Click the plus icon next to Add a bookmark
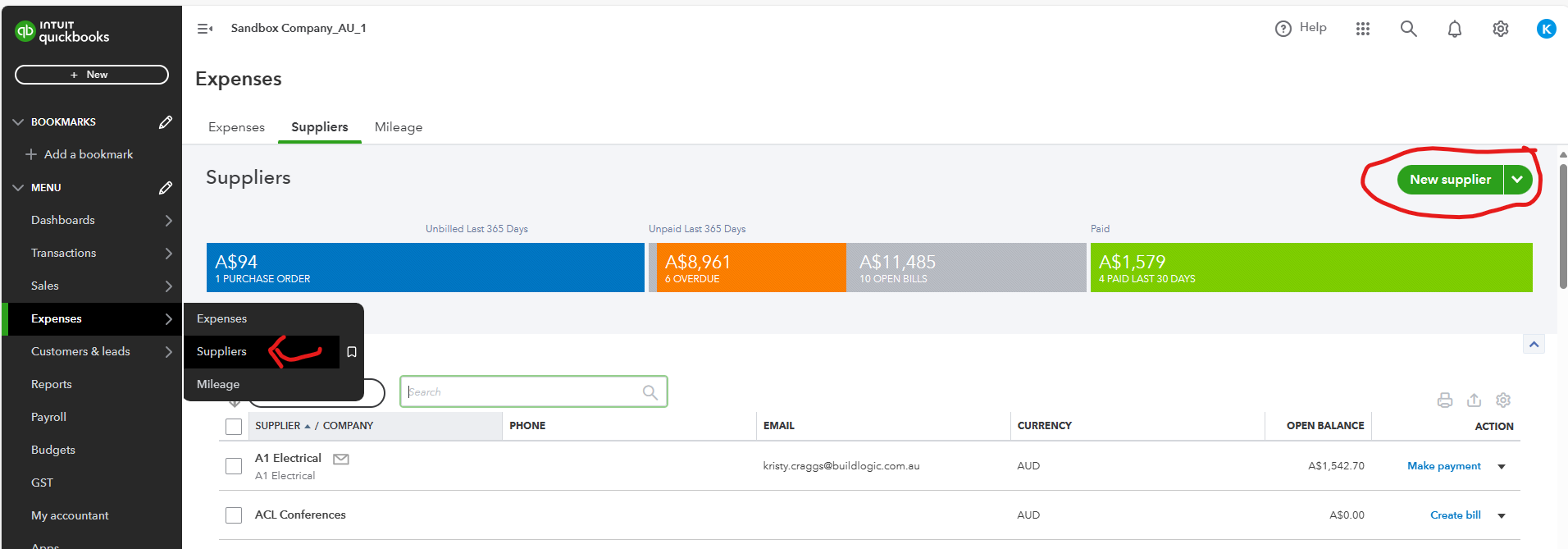 click(31, 154)
